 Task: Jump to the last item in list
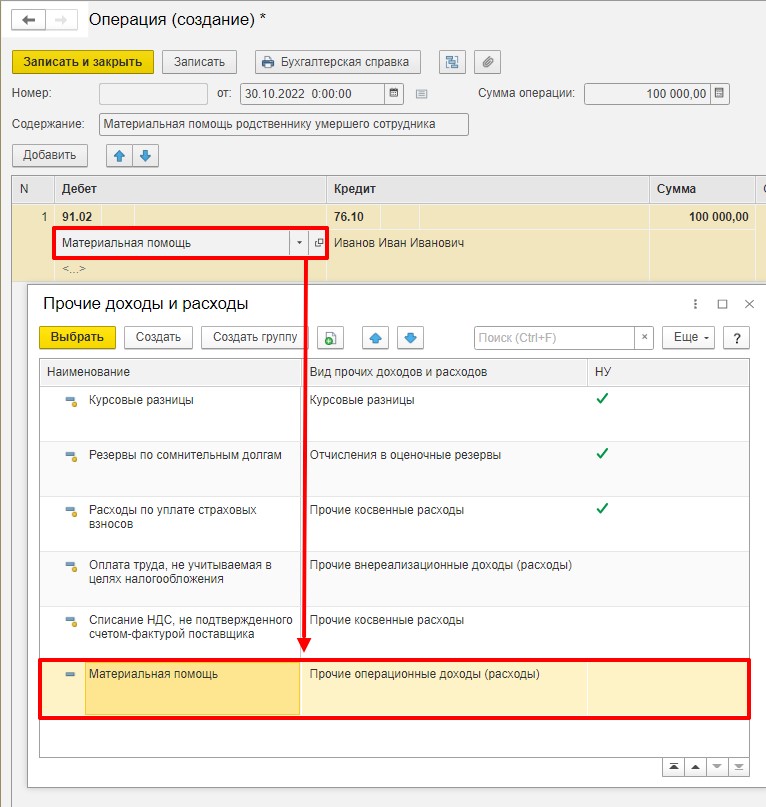[x=739, y=767]
